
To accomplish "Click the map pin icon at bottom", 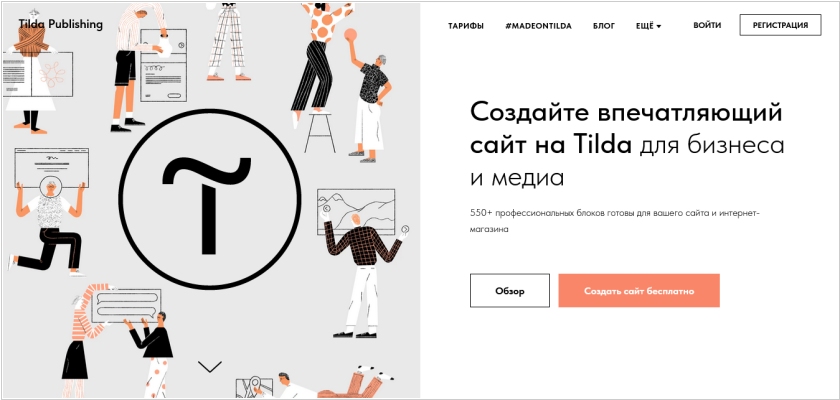I will pyautogui.click(x=256, y=384).
